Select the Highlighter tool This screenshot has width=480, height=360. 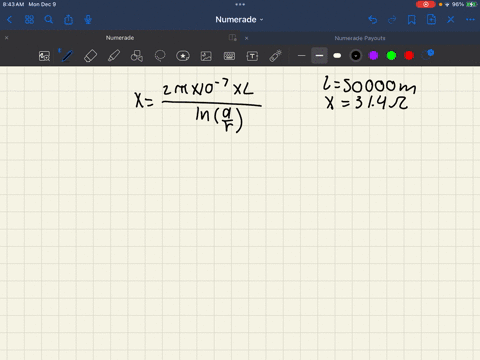click(x=114, y=56)
